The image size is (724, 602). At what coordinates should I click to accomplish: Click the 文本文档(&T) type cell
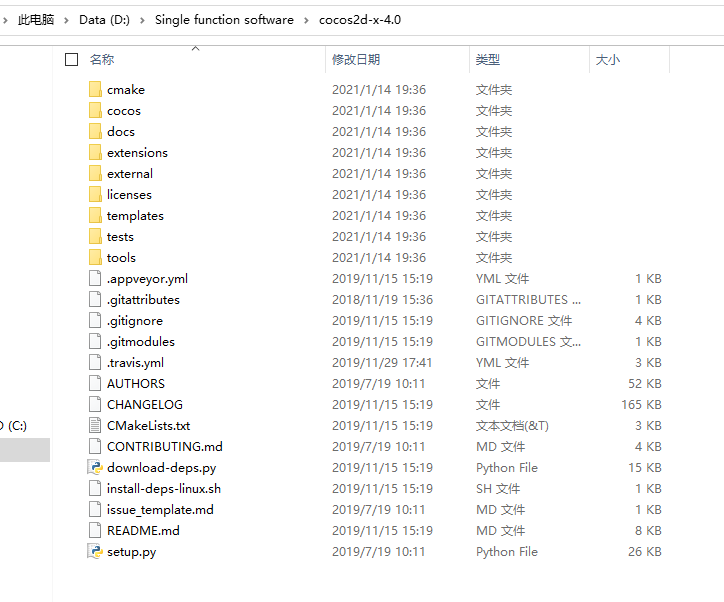click(513, 426)
